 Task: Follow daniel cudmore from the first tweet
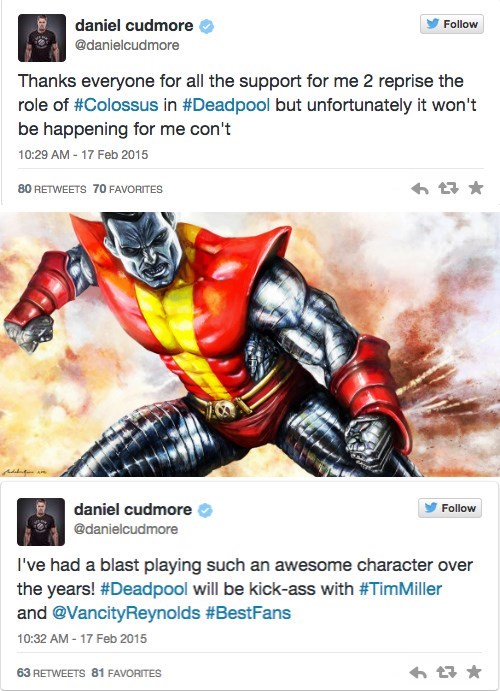point(452,24)
